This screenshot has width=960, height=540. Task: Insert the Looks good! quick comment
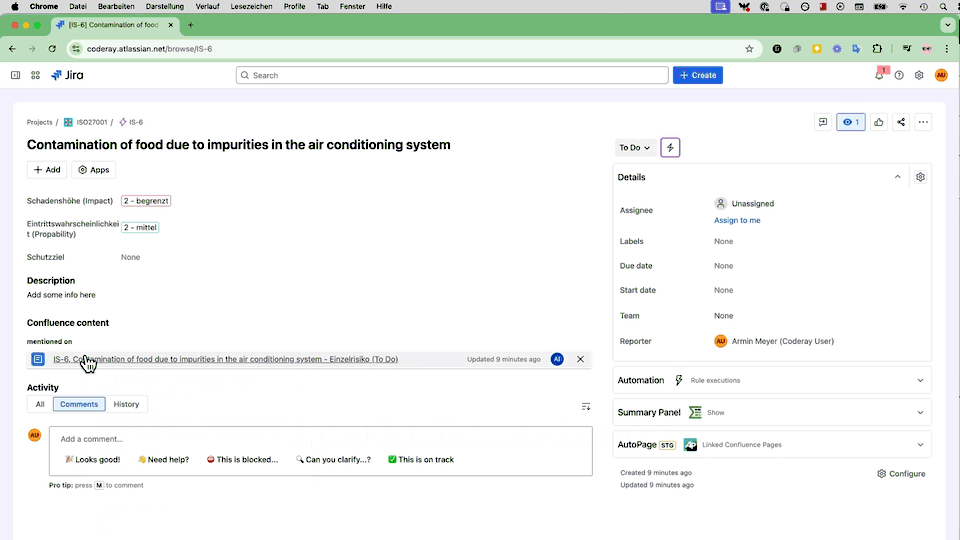coord(93,459)
